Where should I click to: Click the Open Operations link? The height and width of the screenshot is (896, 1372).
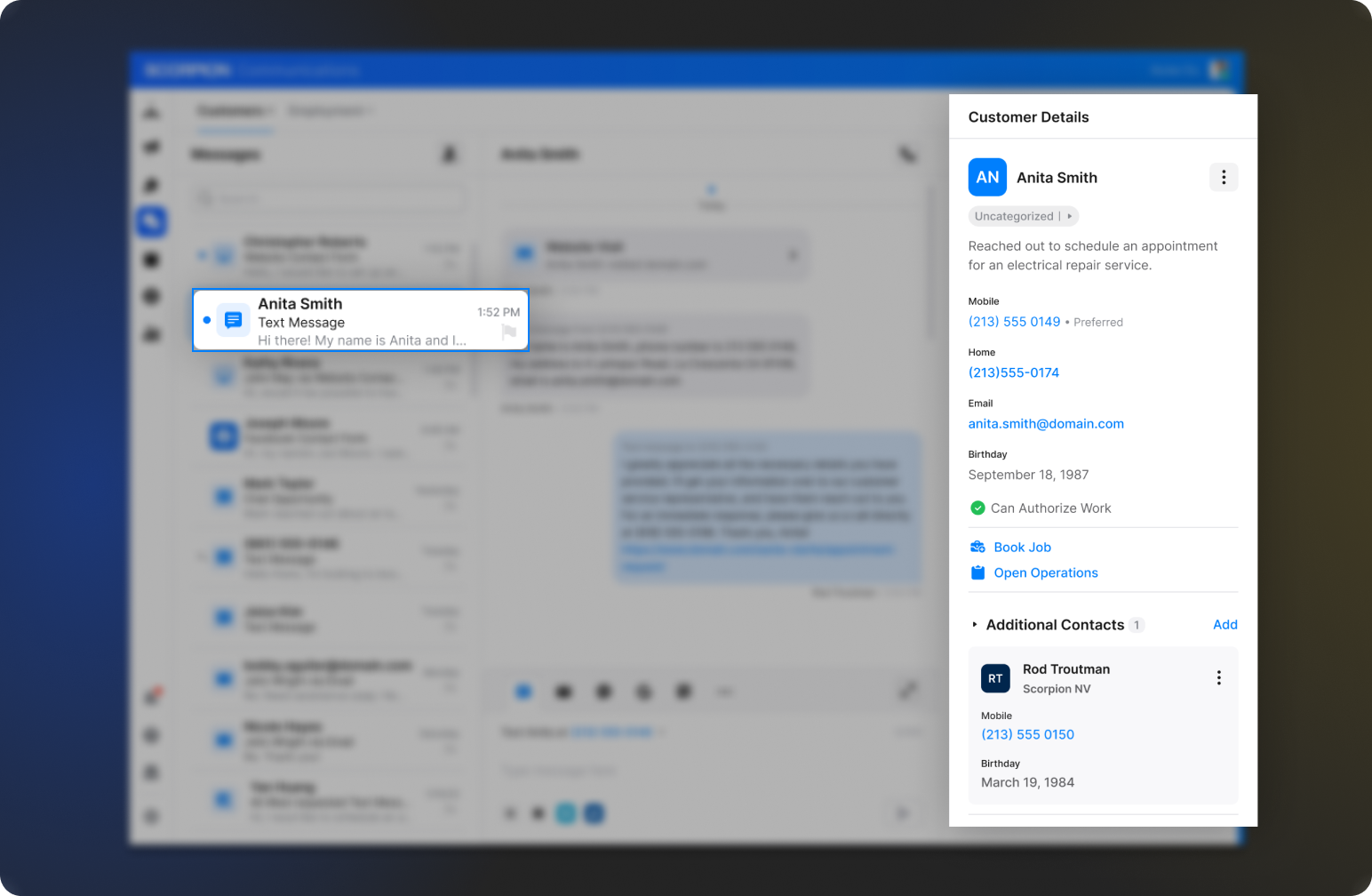tap(1046, 573)
